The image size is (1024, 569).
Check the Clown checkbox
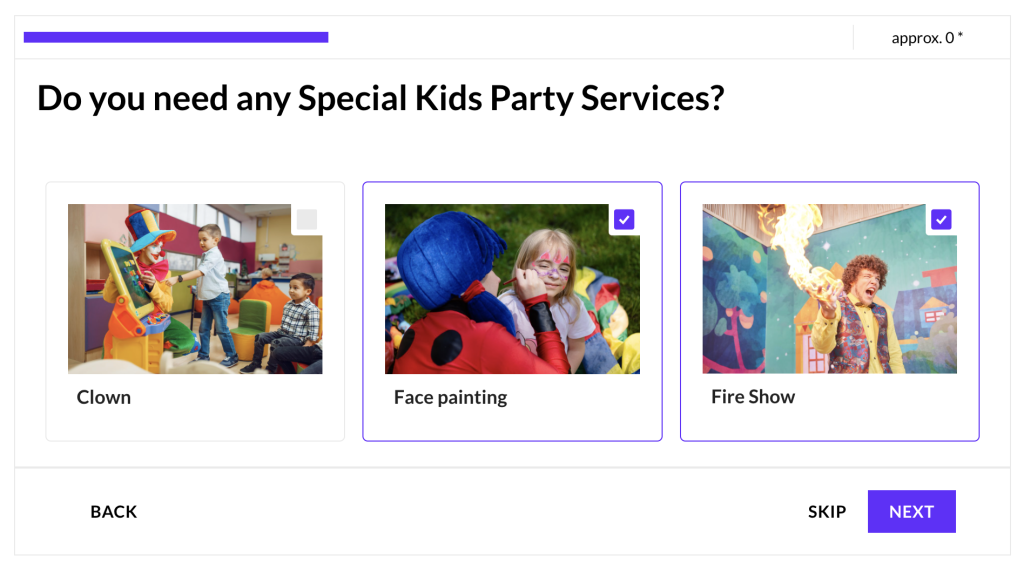click(307, 220)
